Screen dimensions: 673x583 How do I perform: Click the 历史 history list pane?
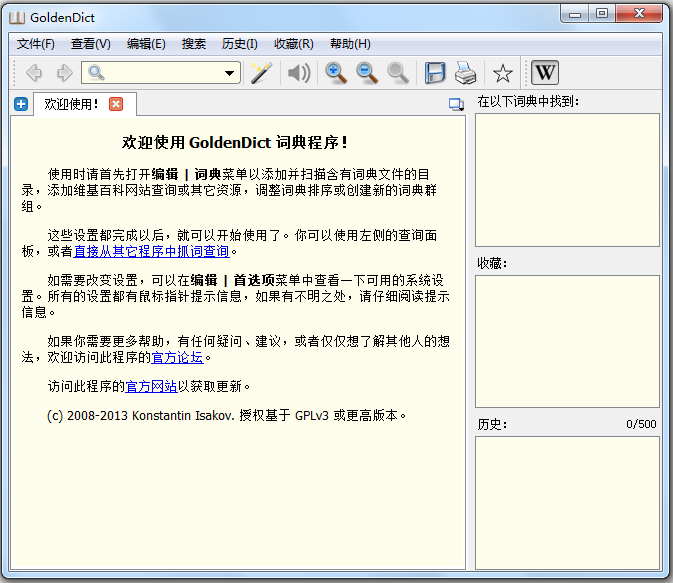pyautogui.click(x=567, y=503)
